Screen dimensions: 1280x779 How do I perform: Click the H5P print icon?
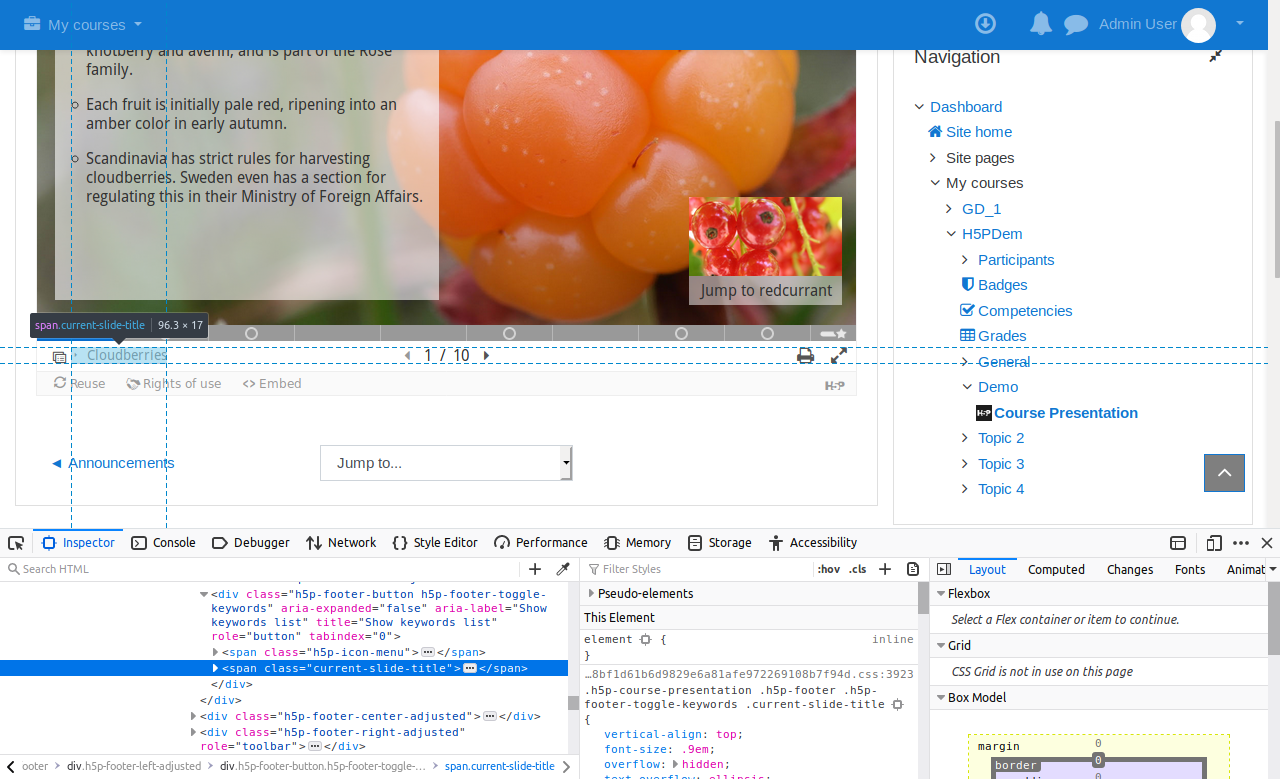[x=805, y=355]
